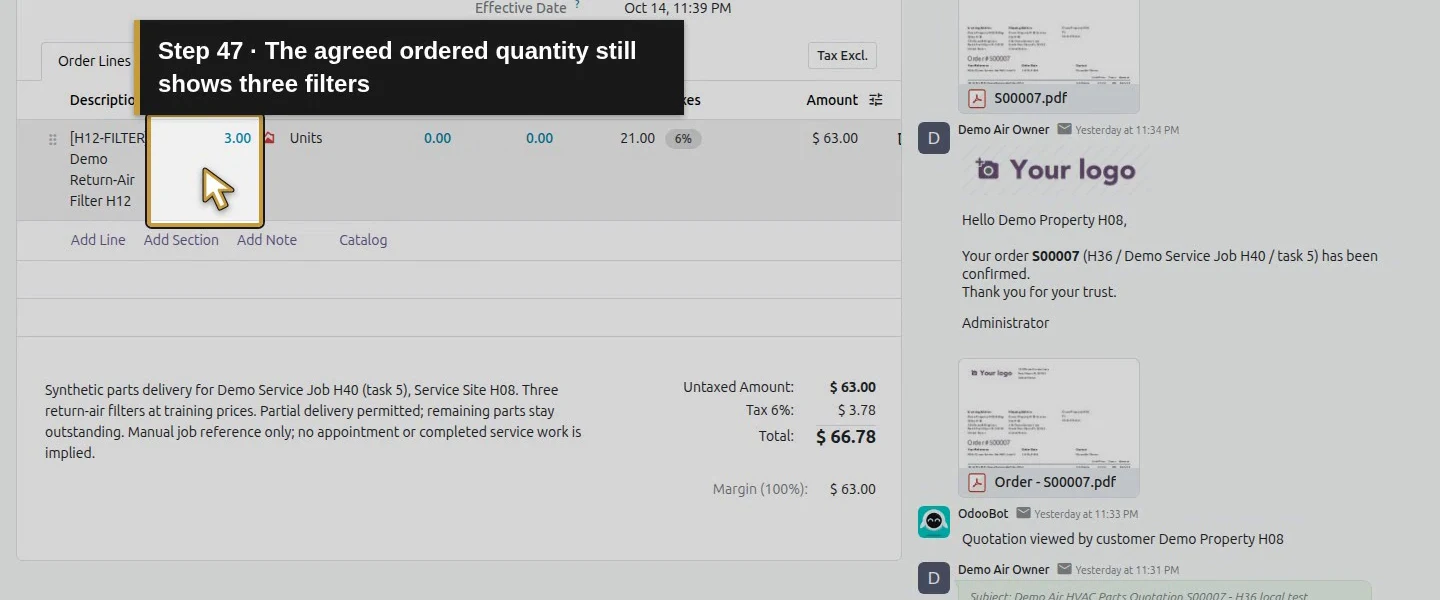1440x600 pixels.
Task: Open the Demo Air Owner avatar at 11:34 PM
Action: pyautogui.click(x=934, y=138)
